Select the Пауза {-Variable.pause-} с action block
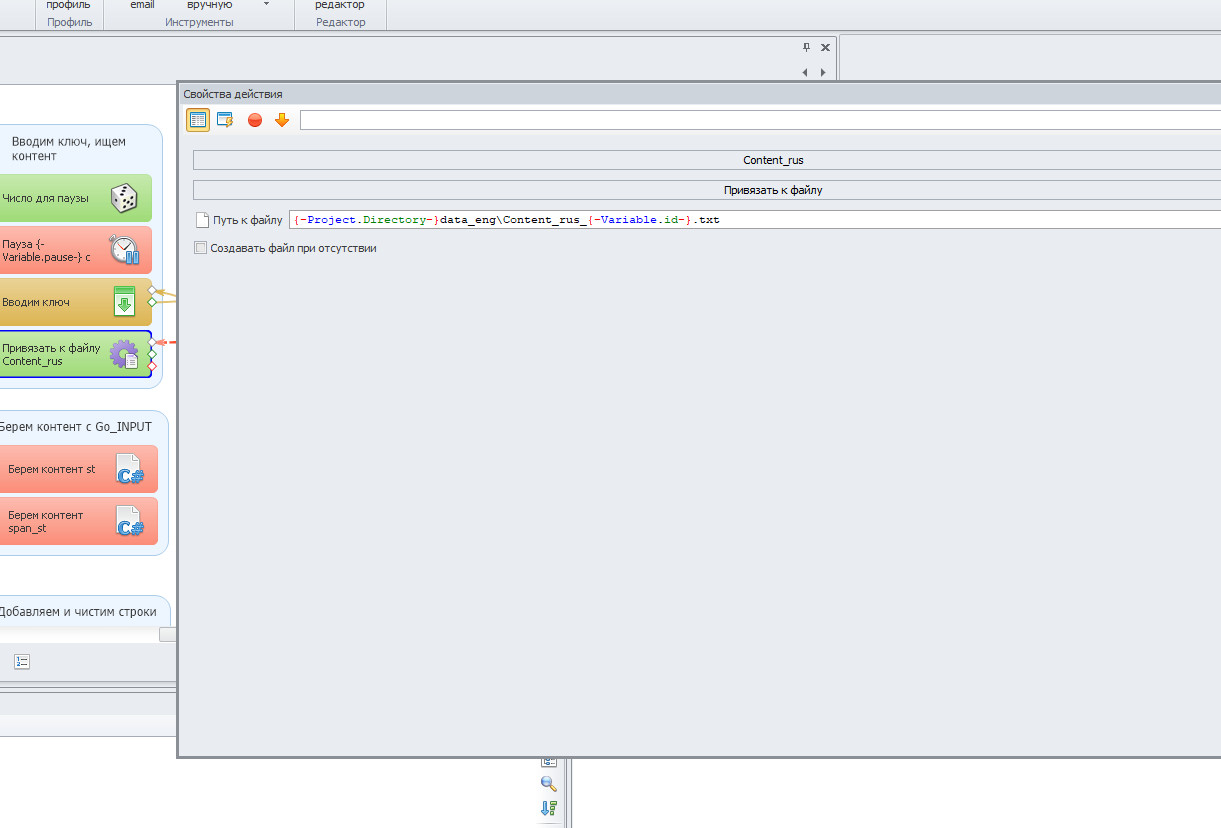 (x=75, y=250)
